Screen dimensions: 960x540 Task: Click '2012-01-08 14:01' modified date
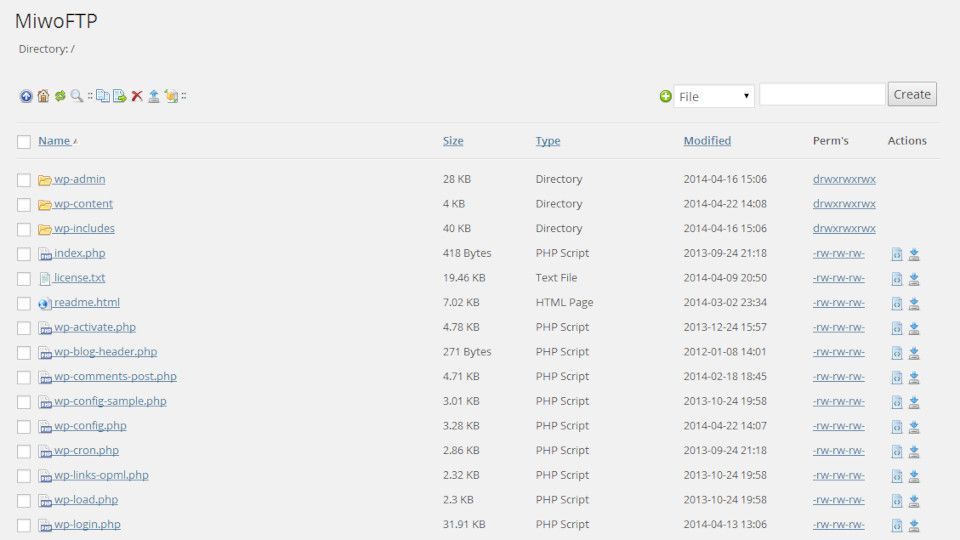click(x=725, y=351)
